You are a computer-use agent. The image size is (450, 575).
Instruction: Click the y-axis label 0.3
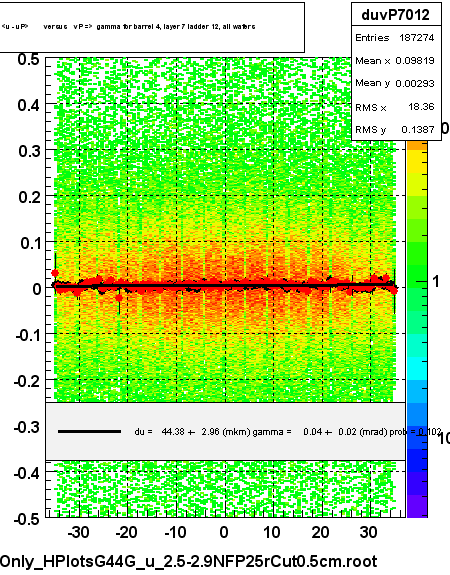29,151
